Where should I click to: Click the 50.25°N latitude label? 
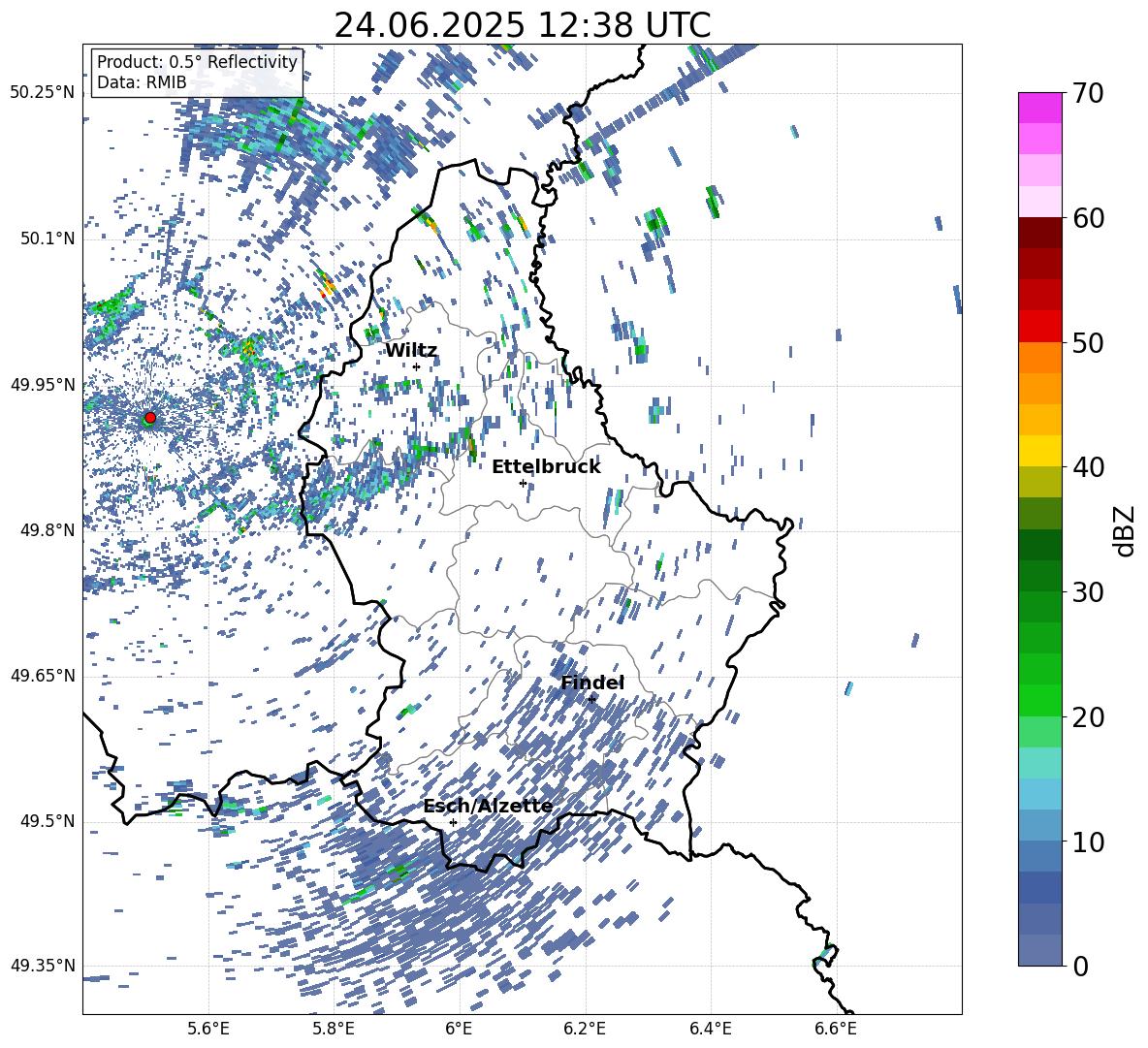[43, 93]
